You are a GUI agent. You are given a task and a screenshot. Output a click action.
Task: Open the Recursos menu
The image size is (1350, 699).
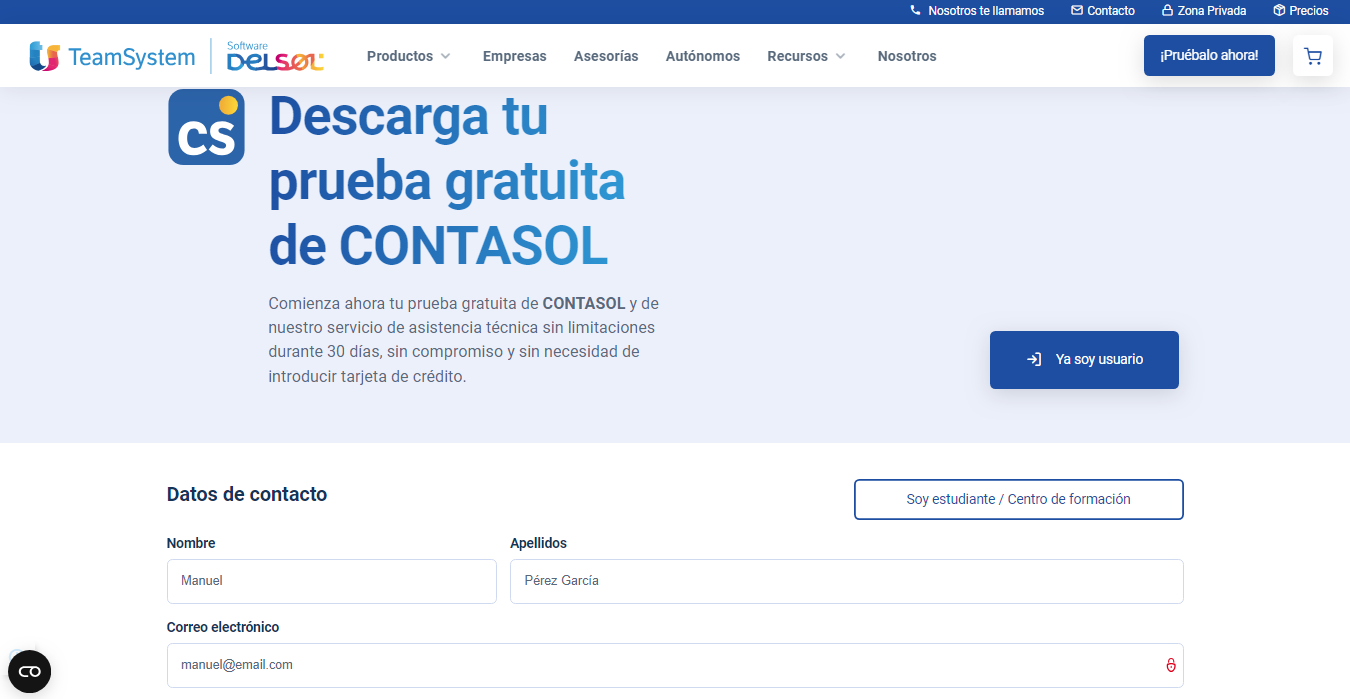pos(798,56)
